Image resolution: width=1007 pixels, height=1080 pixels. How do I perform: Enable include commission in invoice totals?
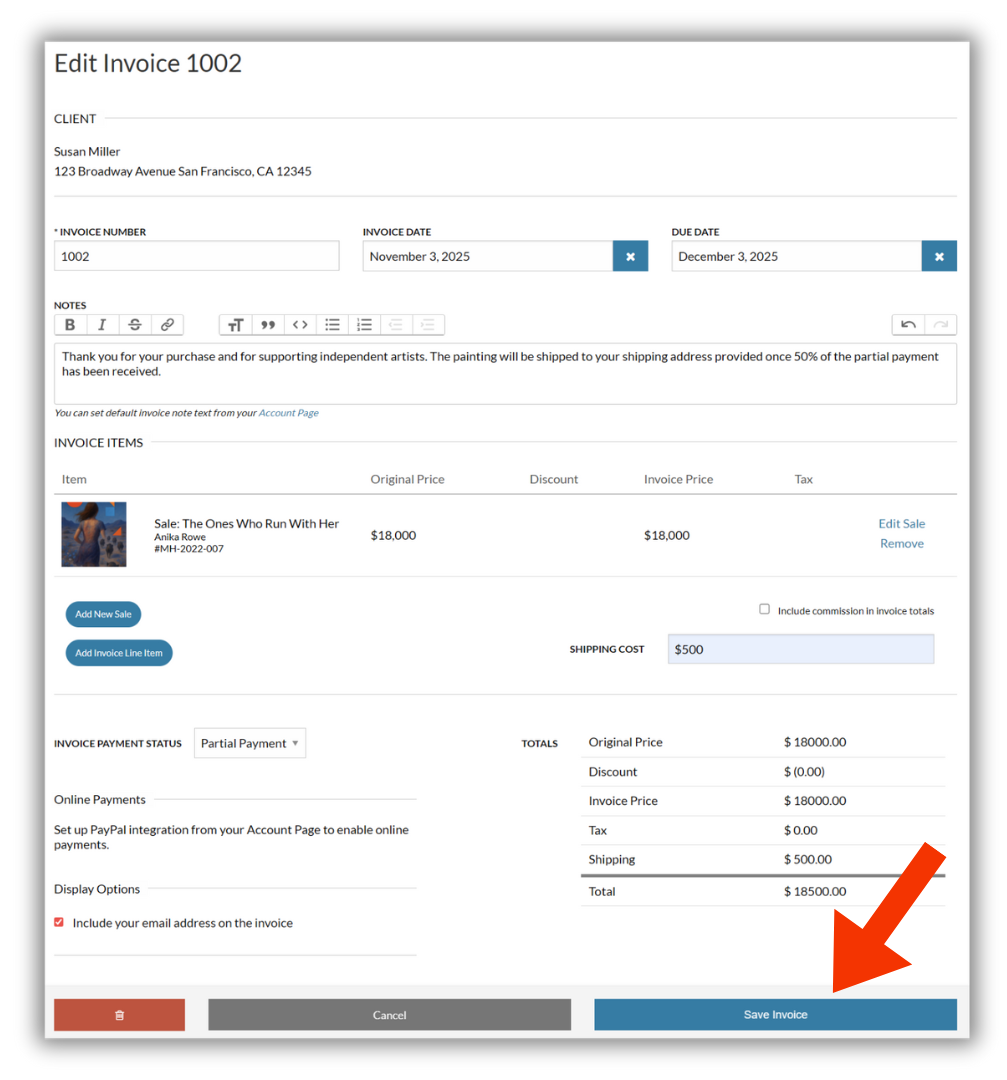click(765, 609)
